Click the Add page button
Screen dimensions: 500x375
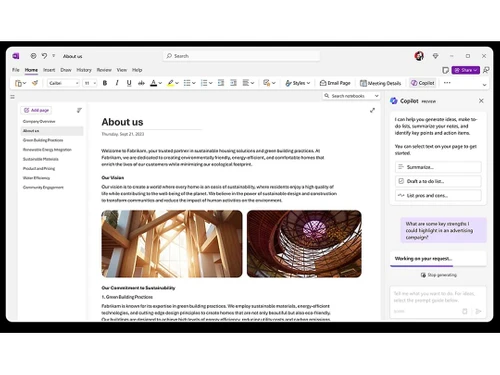tap(36, 110)
